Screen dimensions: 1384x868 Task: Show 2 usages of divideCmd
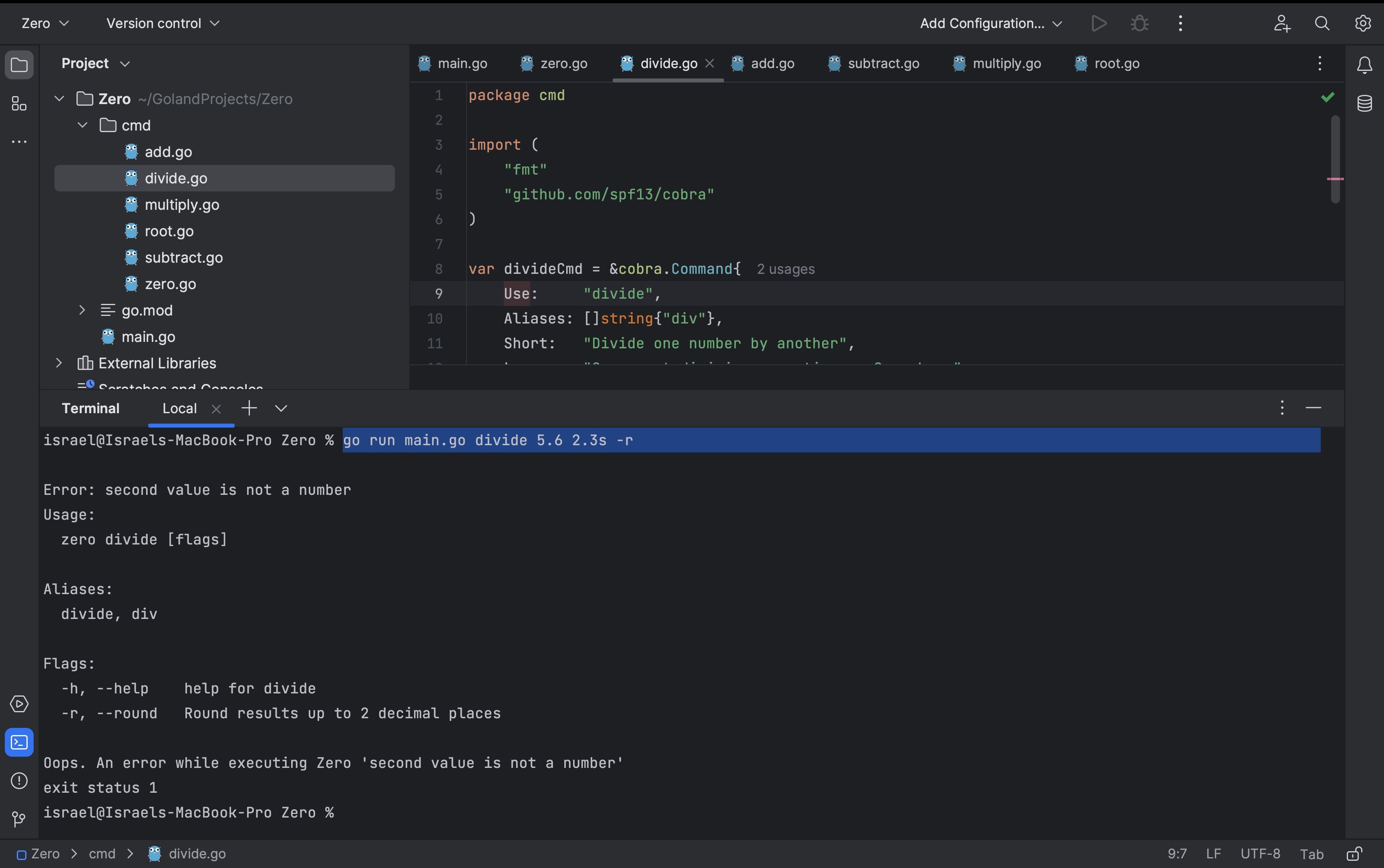785,269
